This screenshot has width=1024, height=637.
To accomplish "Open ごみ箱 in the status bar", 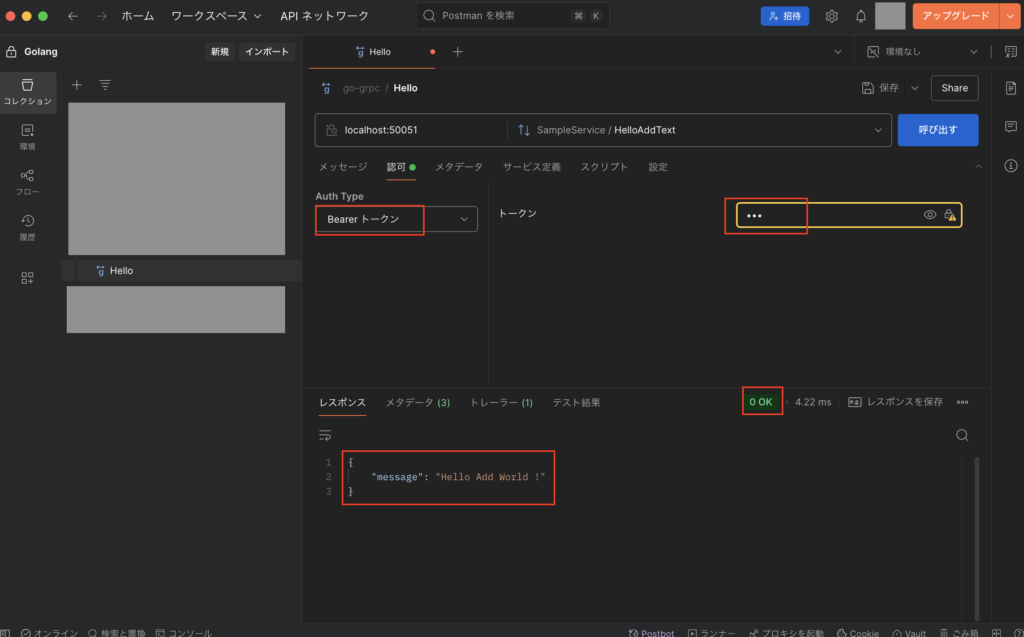I will click(x=959, y=632).
